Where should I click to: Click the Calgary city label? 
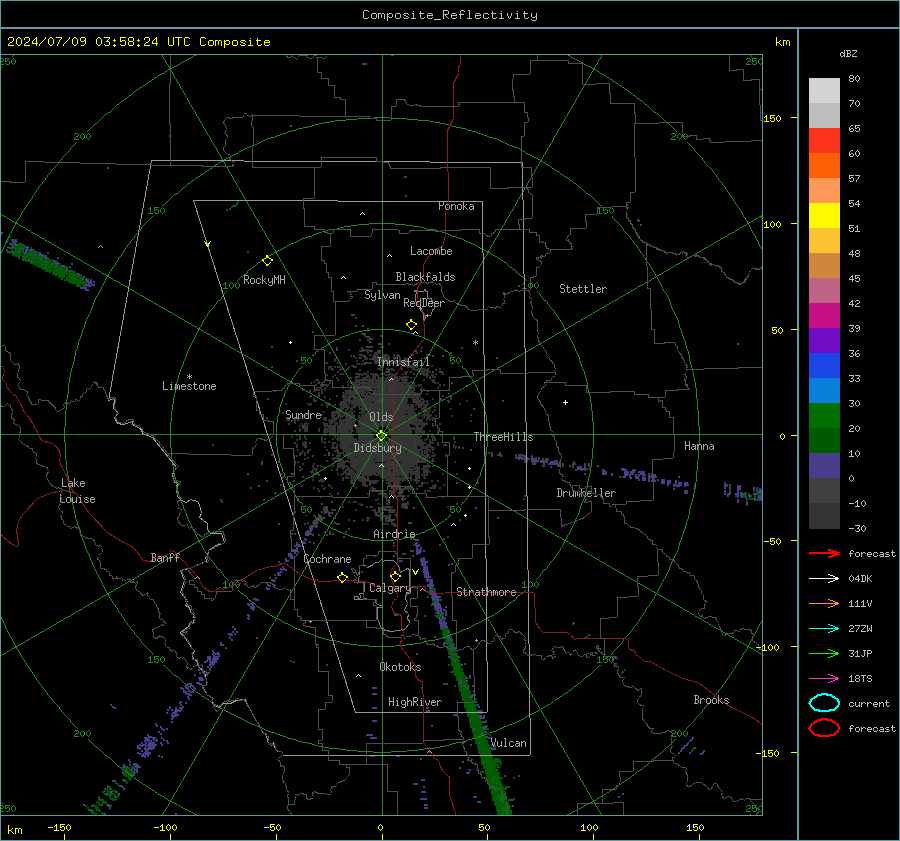coord(390,588)
